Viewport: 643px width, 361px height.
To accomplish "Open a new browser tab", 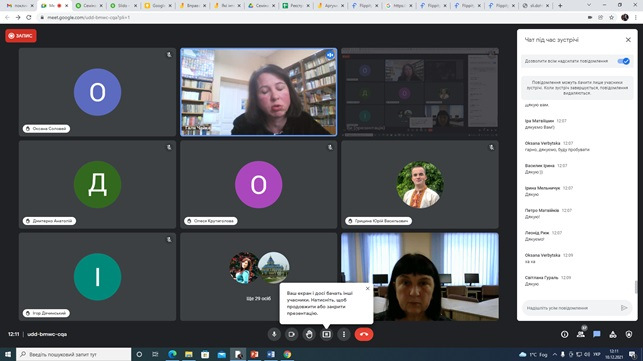I will (x=560, y=6).
